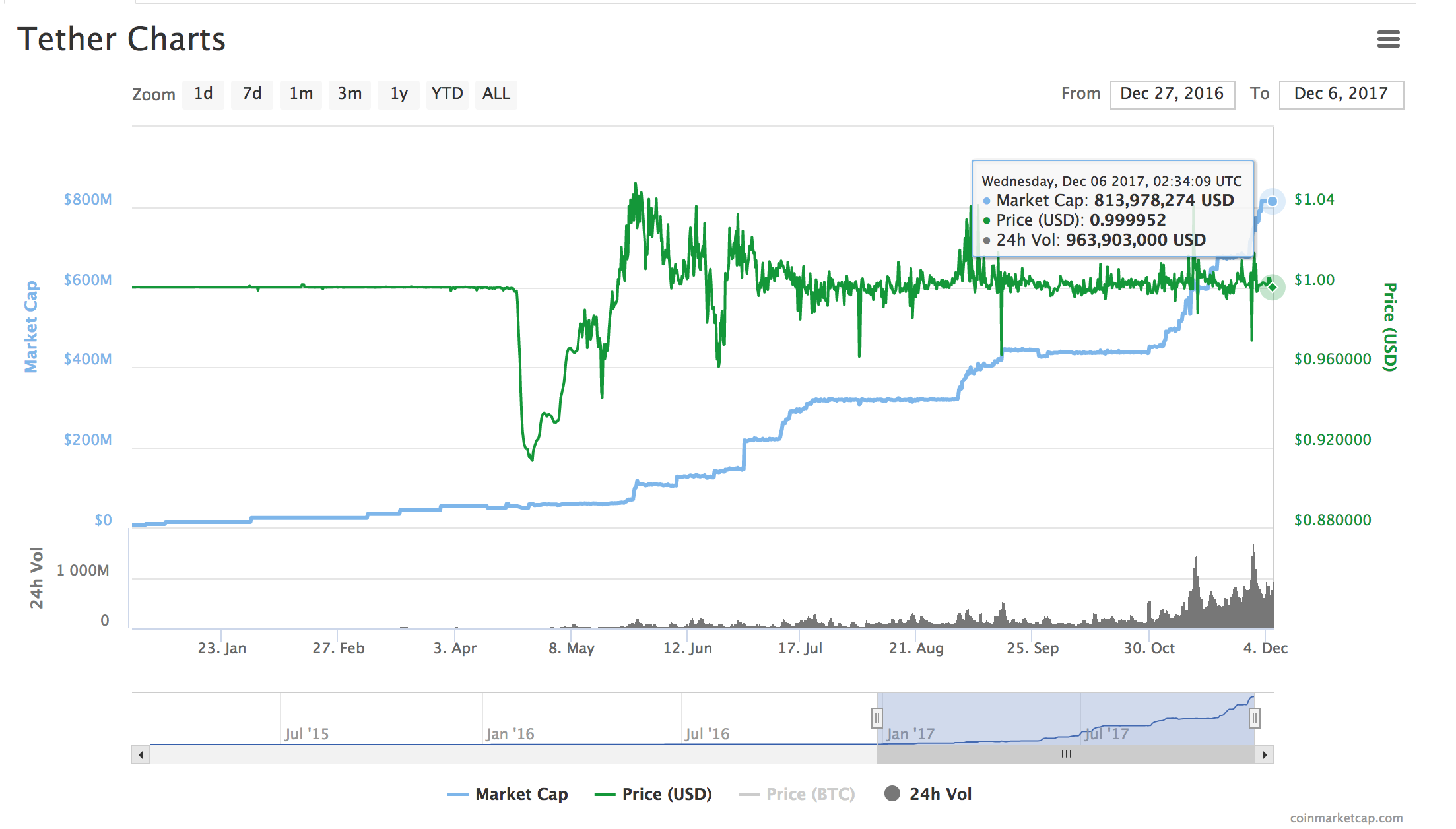This screenshot has height=829, width=1456.
Task: Grab the navigator right range handle
Action: tap(1255, 717)
